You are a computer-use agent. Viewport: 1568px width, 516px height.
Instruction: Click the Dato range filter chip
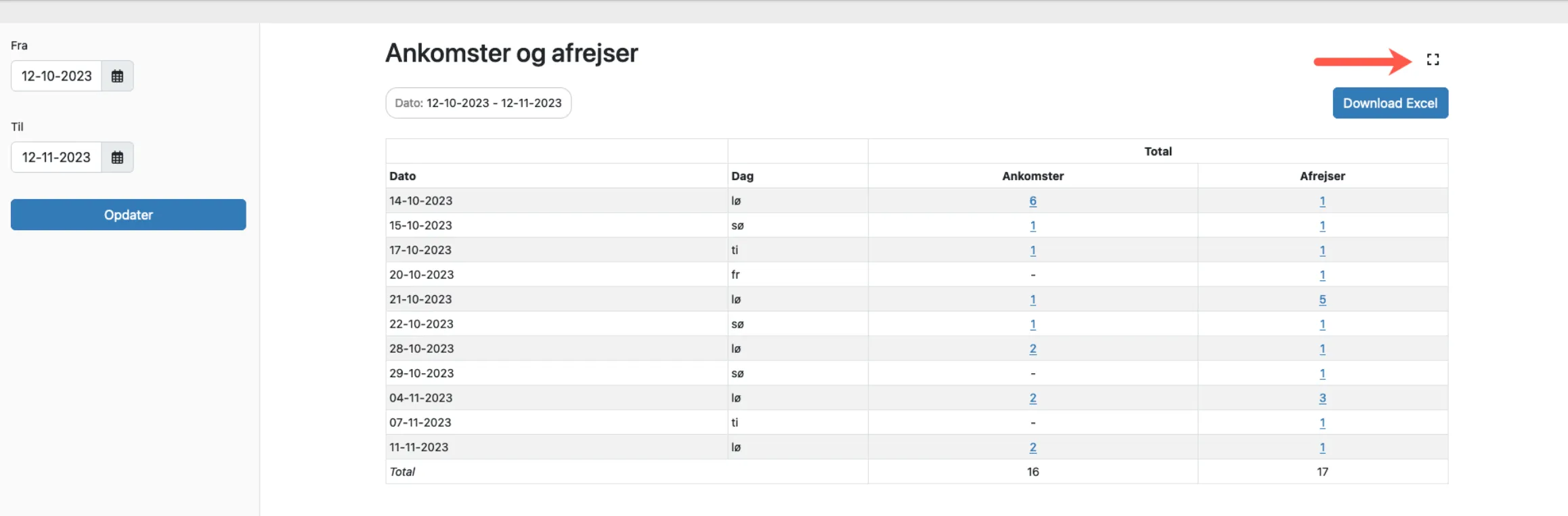pos(478,103)
